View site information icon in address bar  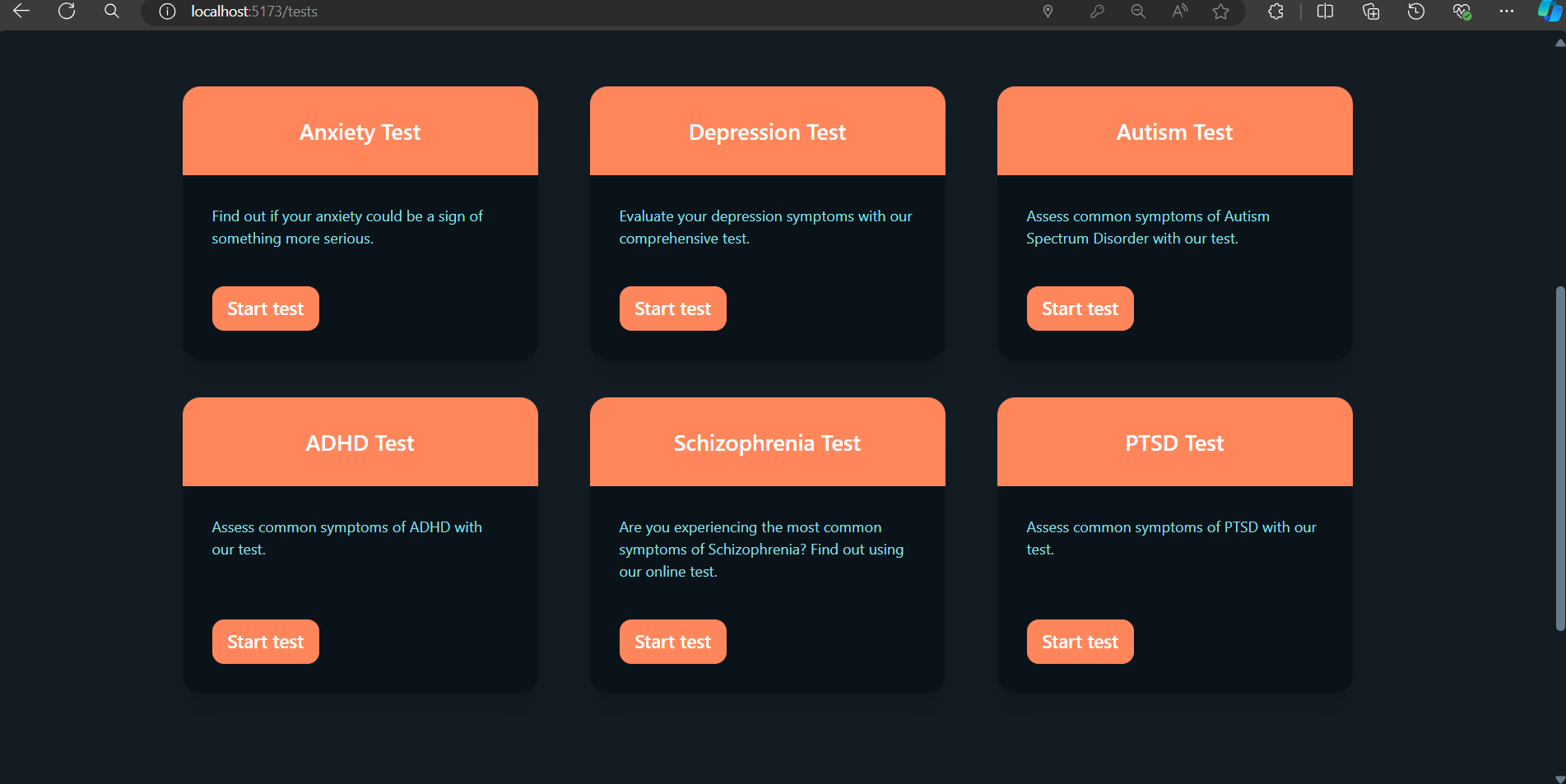coord(167,12)
